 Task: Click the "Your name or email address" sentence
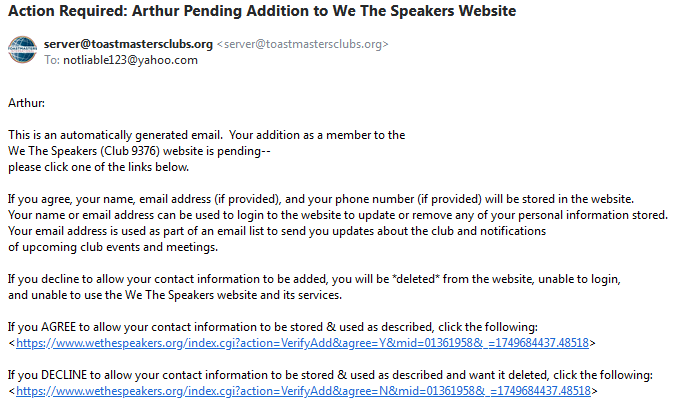pos(337,214)
